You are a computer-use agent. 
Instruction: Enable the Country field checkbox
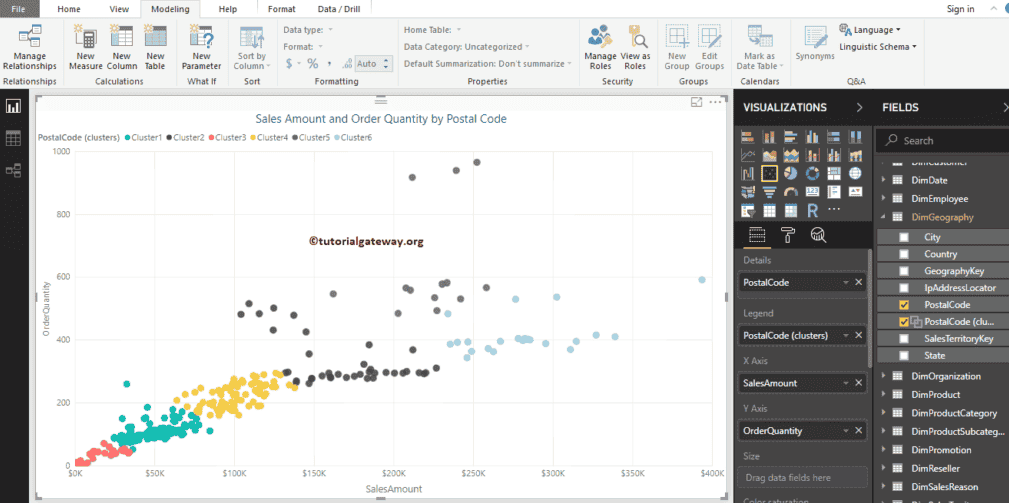904,254
